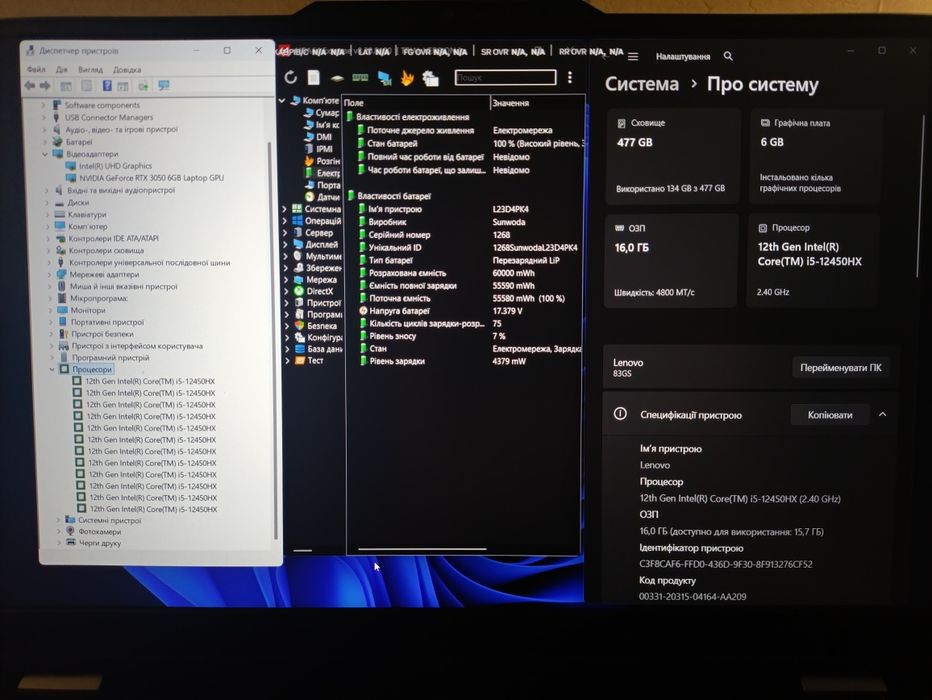Select Сумарна item in AIDA64 tree
The image size is (932, 700).
[x=322, y=113]
